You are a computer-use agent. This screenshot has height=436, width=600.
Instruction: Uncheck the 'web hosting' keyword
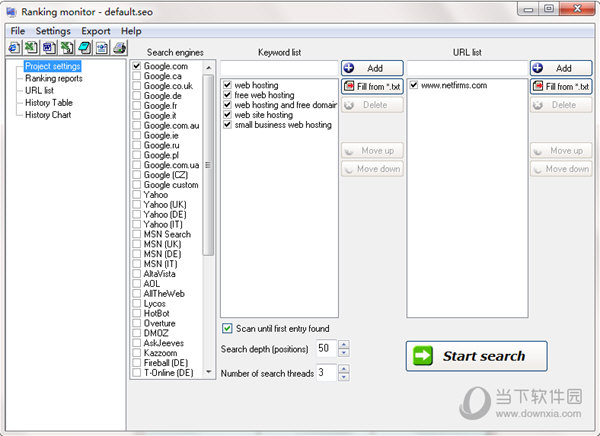(x=227, y=85)
